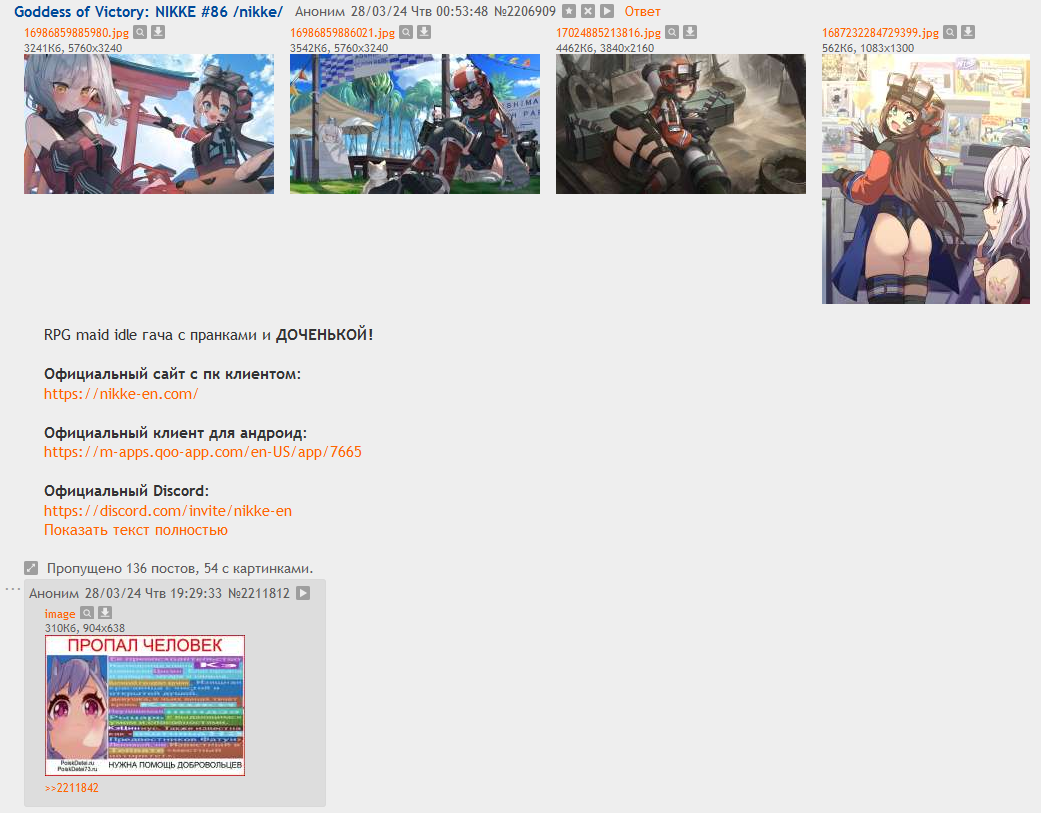Image resolution: width=1041 pixels, height=813 pixels.
Task: Open post number №2206909
Action: click(x=524, y=11)
